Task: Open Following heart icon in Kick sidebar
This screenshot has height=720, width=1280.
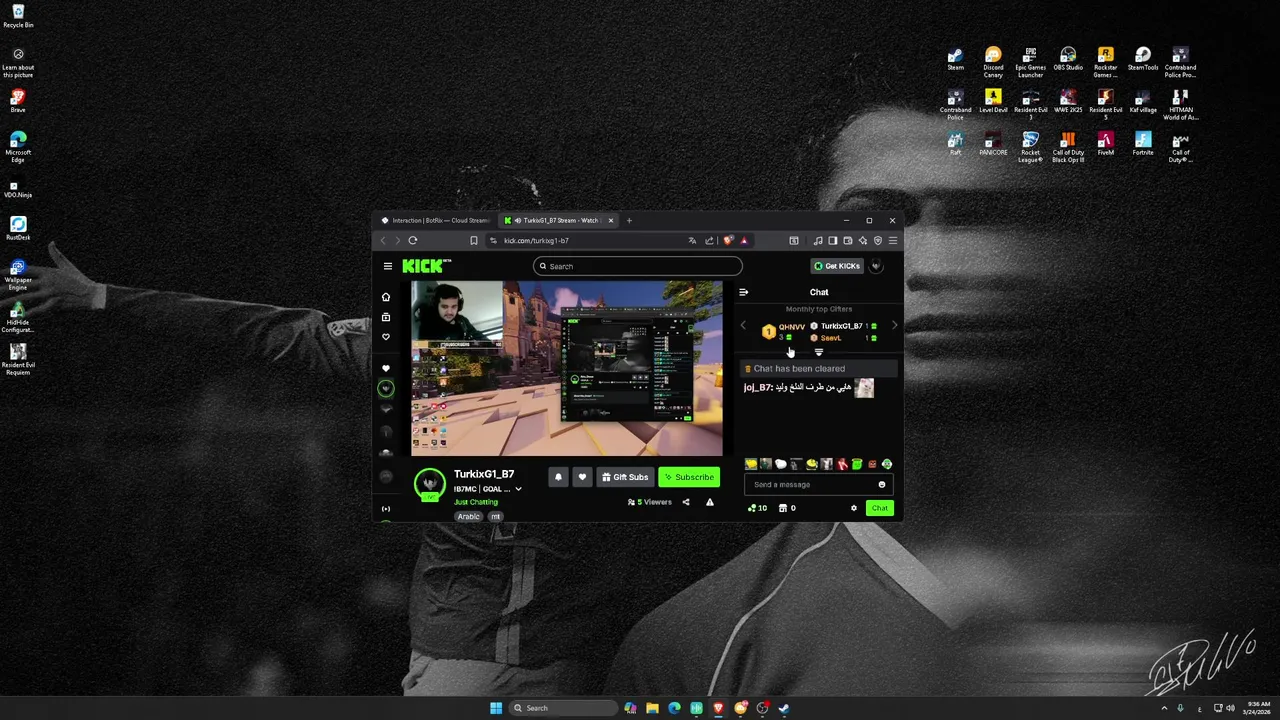Action: click(x=386, y=337)
